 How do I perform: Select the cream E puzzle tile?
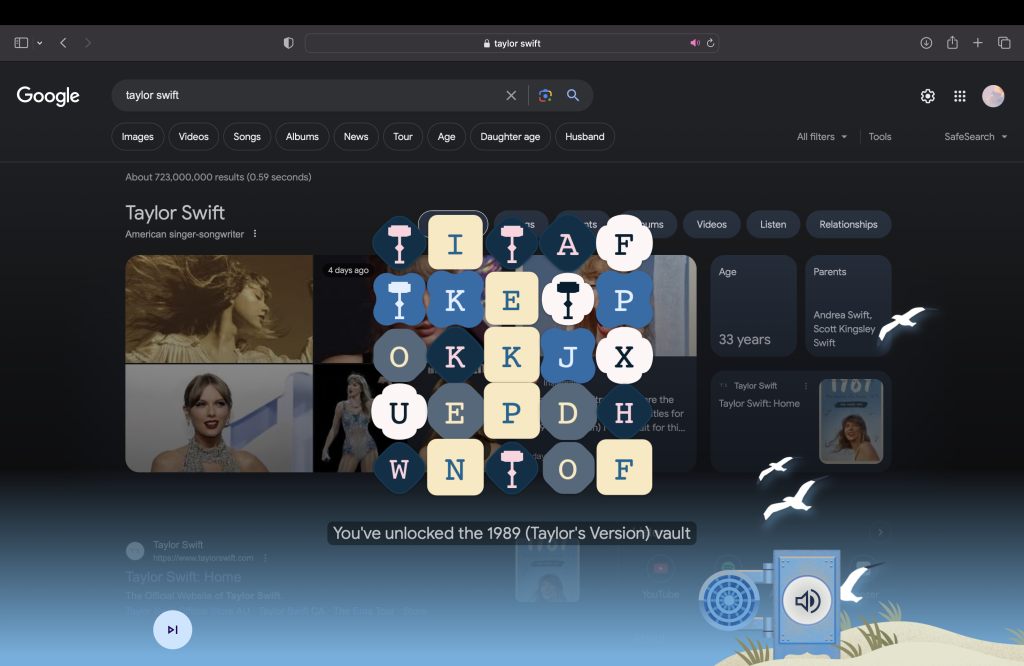coord(511,300)
